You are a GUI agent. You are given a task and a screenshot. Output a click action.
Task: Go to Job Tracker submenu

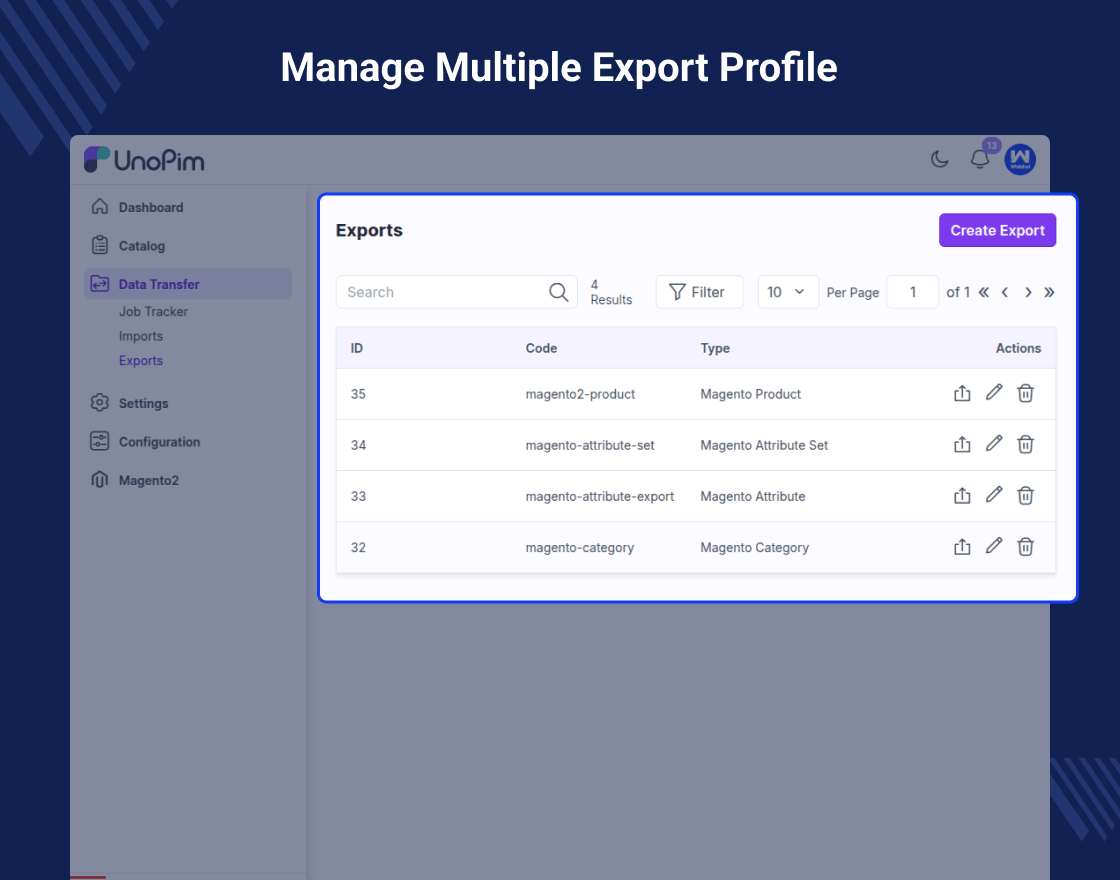click(x=154, y=311)
